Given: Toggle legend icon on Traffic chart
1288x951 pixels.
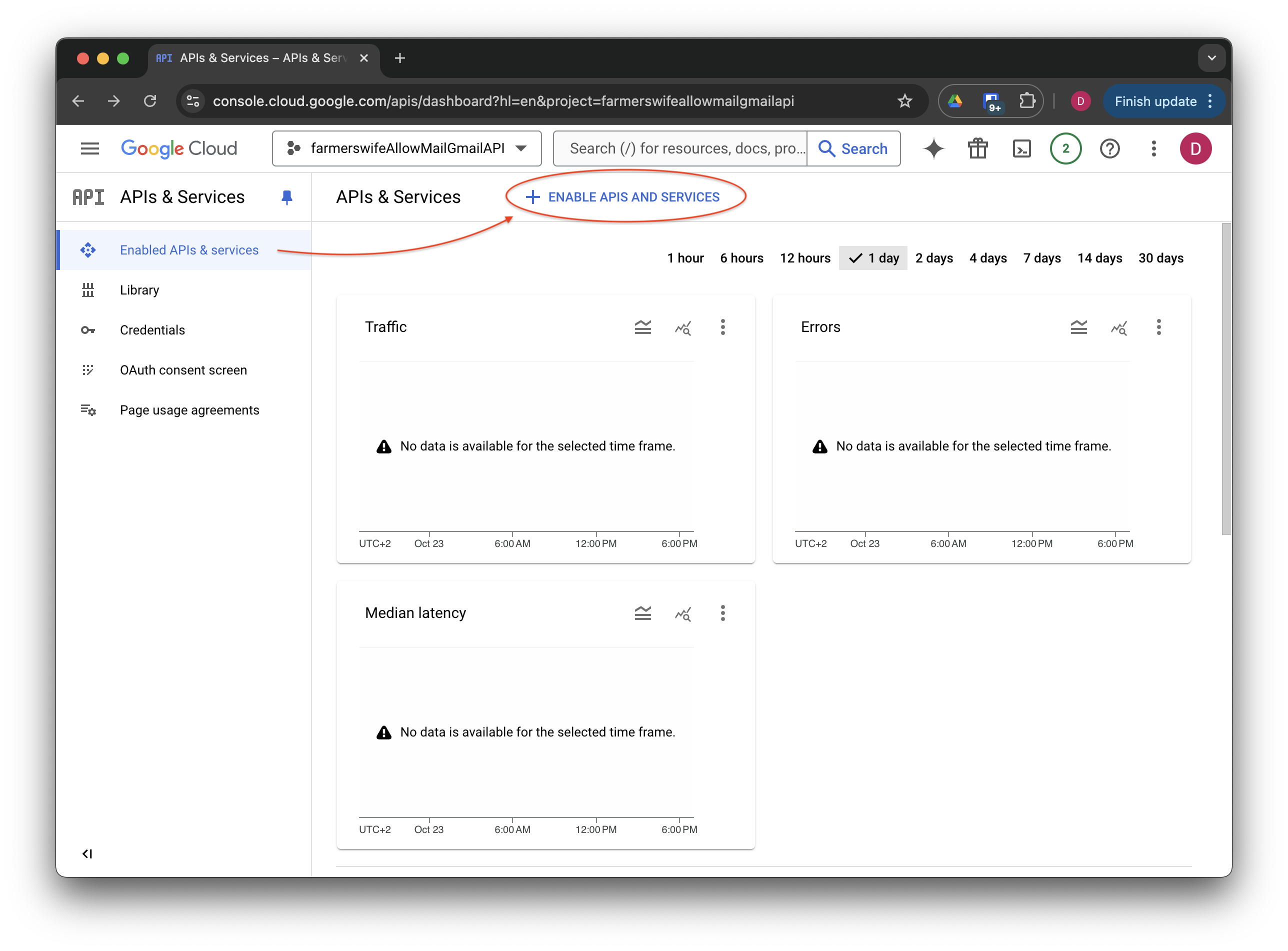Looking at the screenshot, I should 642,327.
